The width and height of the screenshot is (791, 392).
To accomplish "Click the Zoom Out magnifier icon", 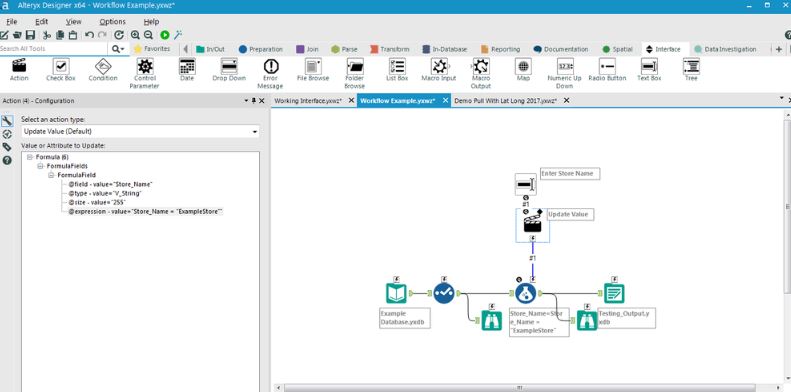I will point(148,35).
